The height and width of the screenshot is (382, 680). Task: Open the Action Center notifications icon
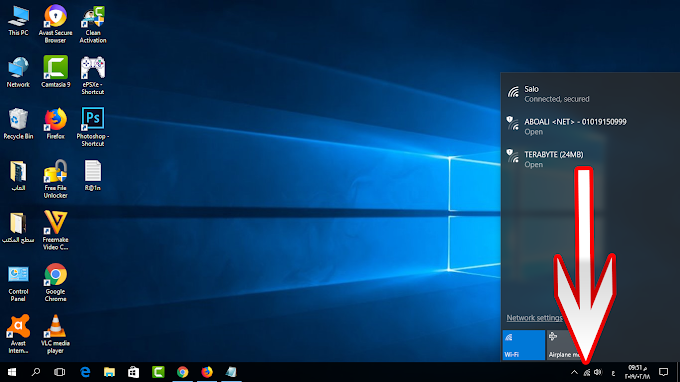664,372
